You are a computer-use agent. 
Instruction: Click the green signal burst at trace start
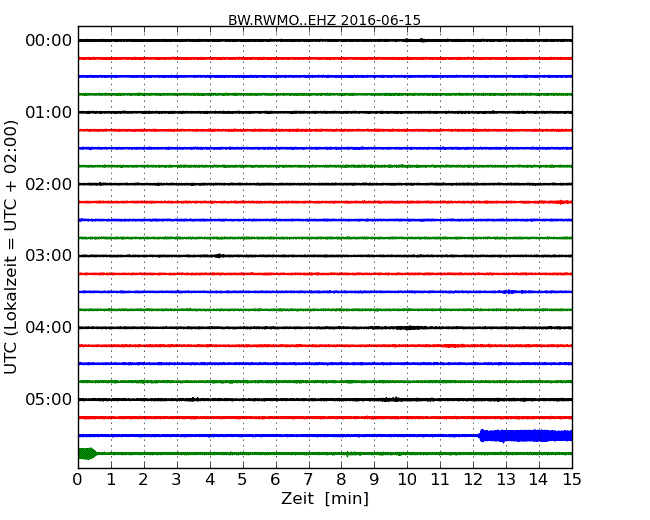click(87, 454)
